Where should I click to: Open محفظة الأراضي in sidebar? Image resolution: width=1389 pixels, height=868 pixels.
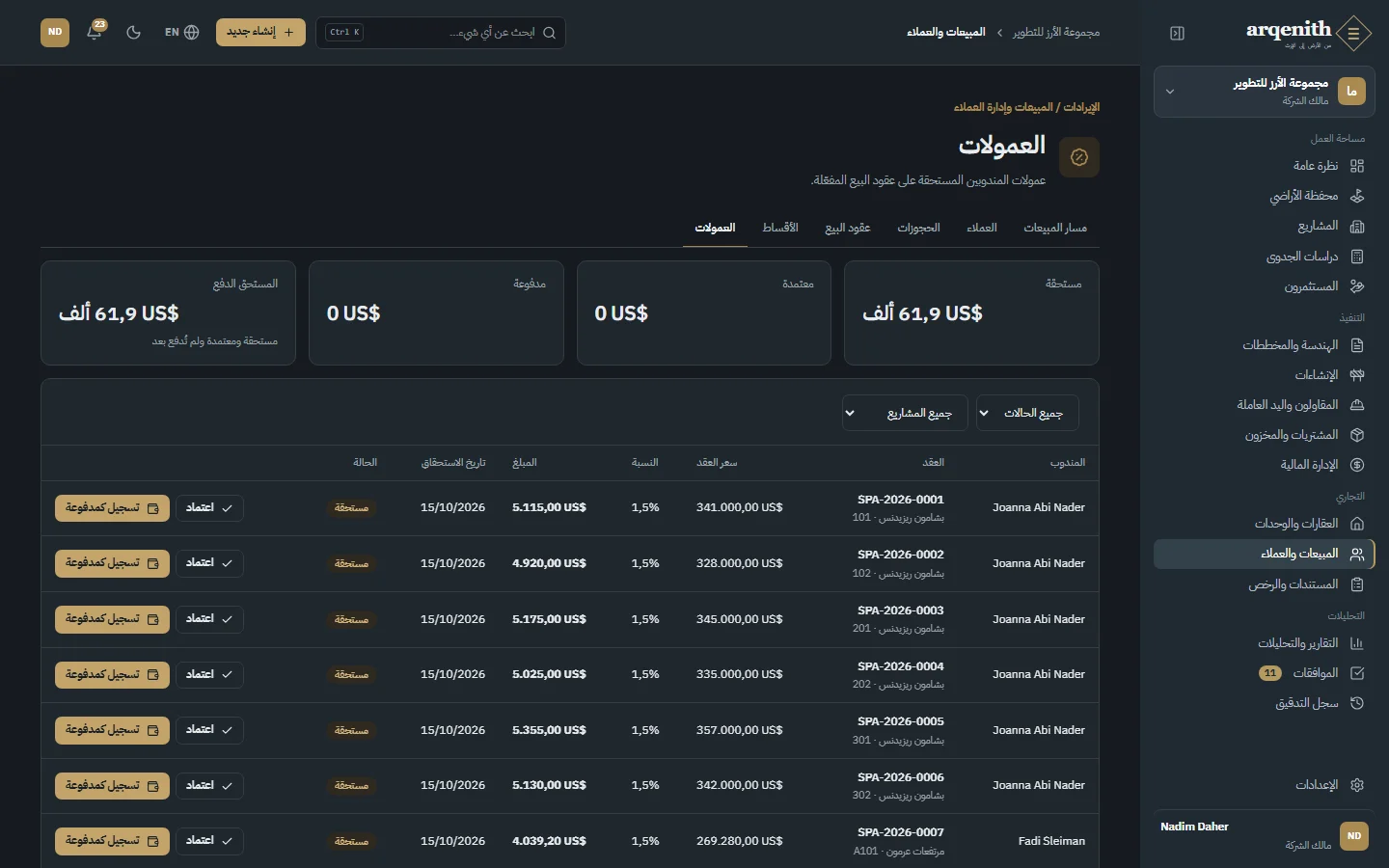[x=1265, y=196]
